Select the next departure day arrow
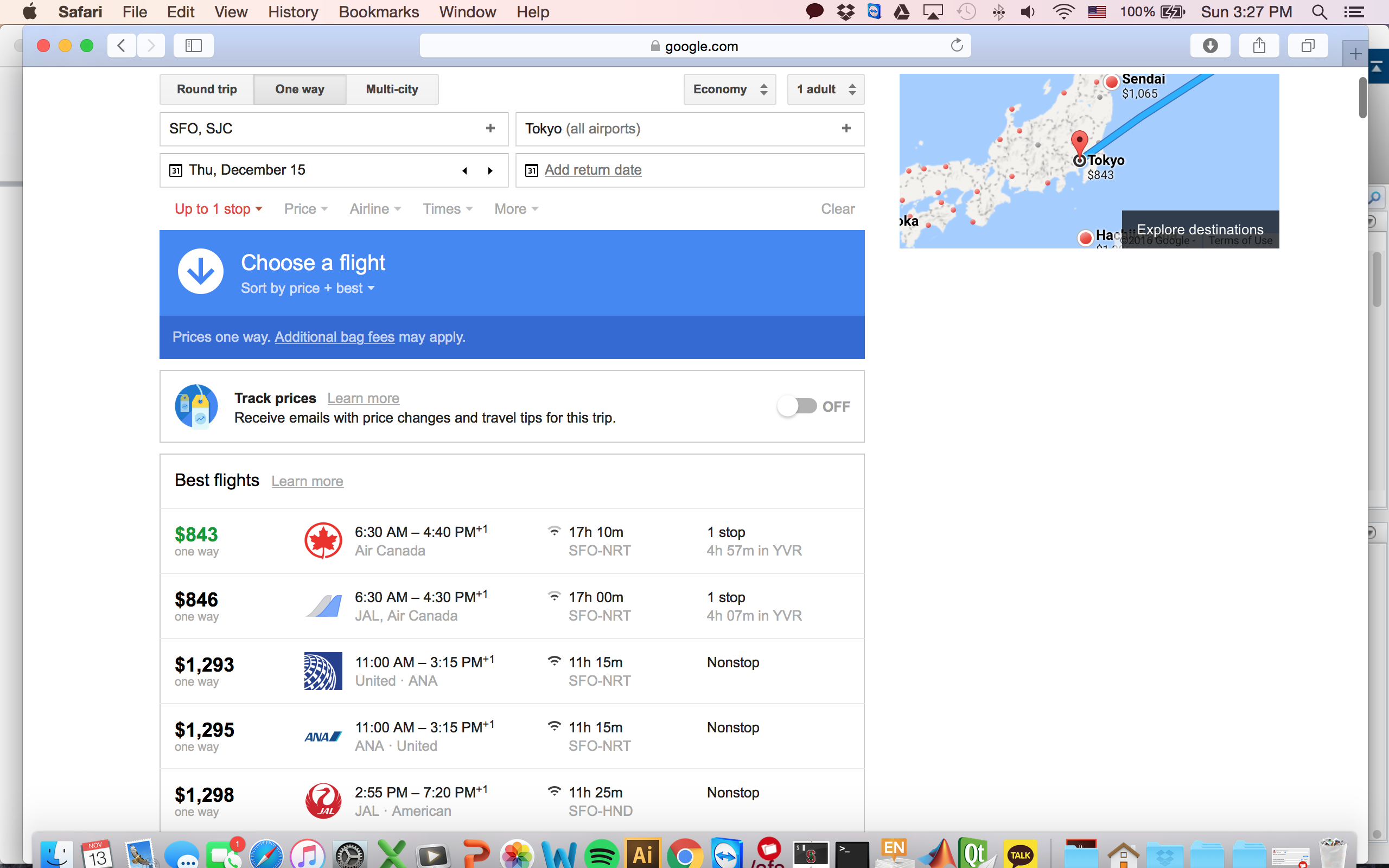 (490, 170)
